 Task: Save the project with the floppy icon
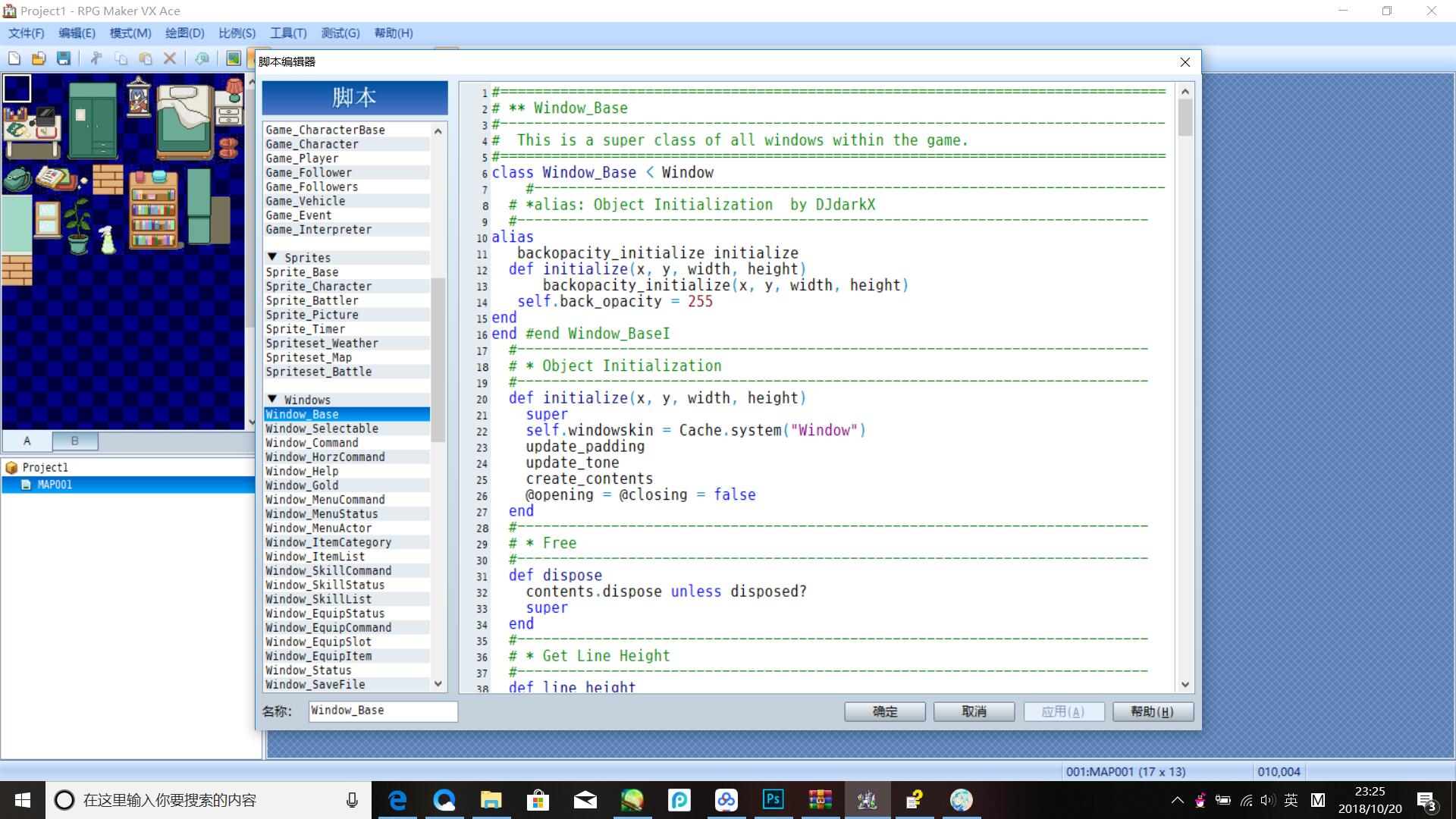[x=64, y=58]
